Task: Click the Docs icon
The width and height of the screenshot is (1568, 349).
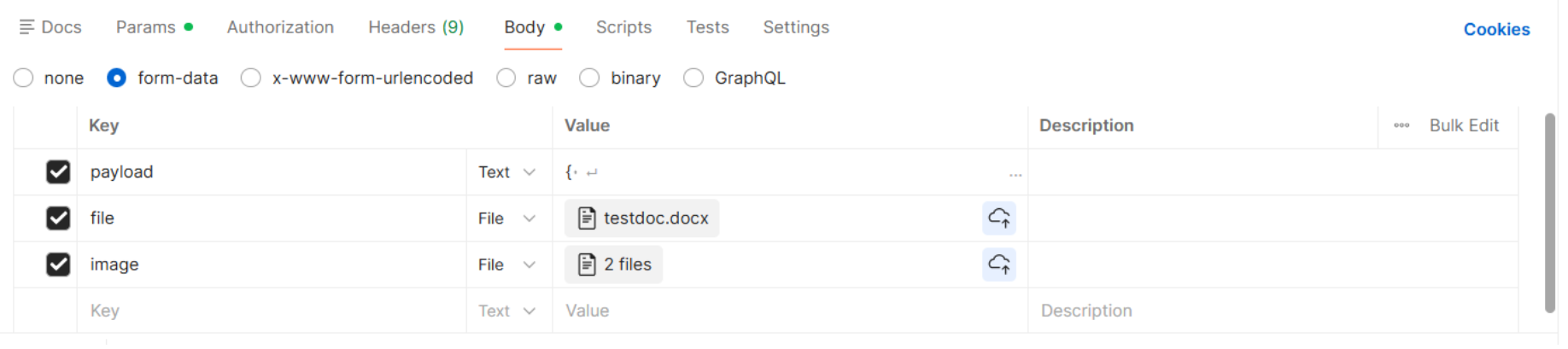Action: [x=26, y=27]
